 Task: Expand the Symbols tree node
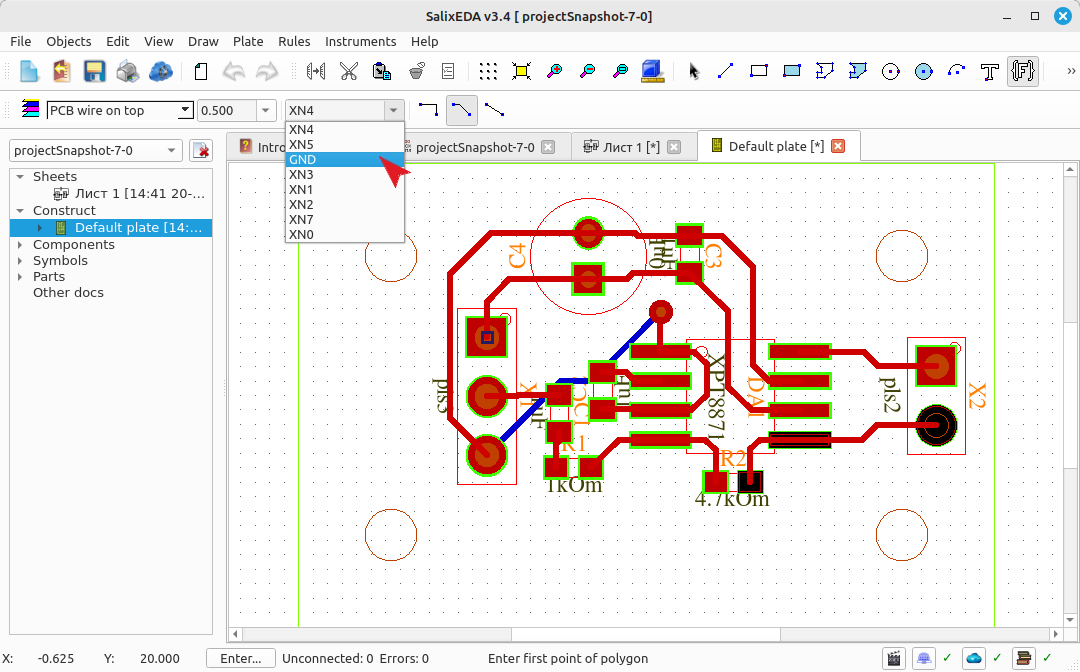point(20,261)
